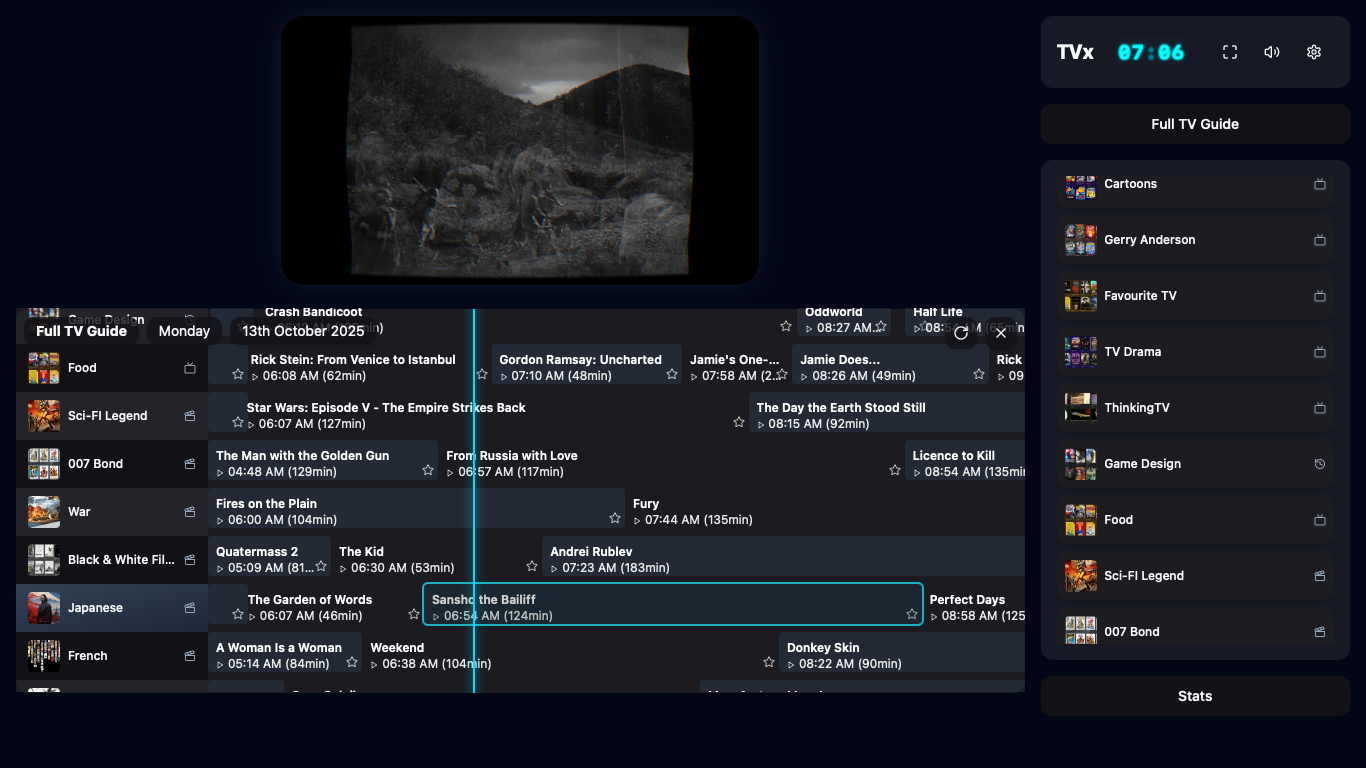Click the TV icon beside Food in sidebar
Screen dimensions: 1366x768
coord(1320,520)
